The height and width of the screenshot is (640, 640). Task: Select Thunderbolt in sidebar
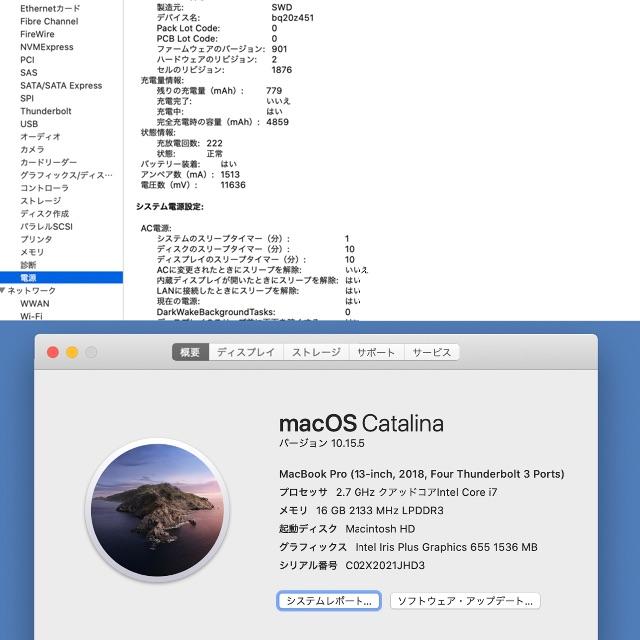pyautogui.click(x=46, y=111)
